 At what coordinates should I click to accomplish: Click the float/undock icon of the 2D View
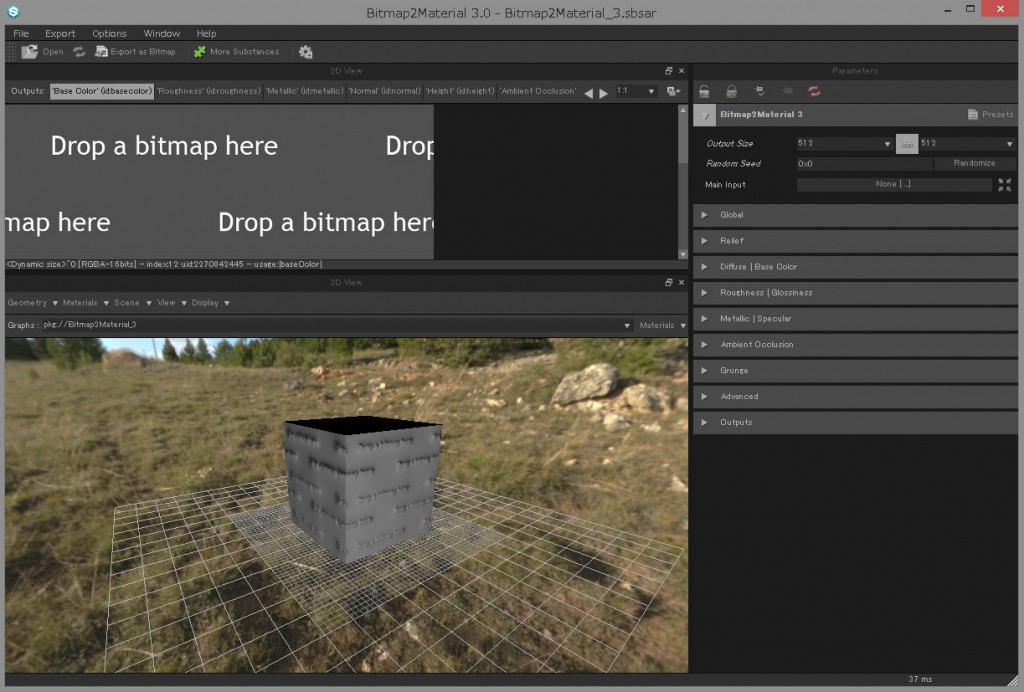pyautogui.click(x=670, y=70)
